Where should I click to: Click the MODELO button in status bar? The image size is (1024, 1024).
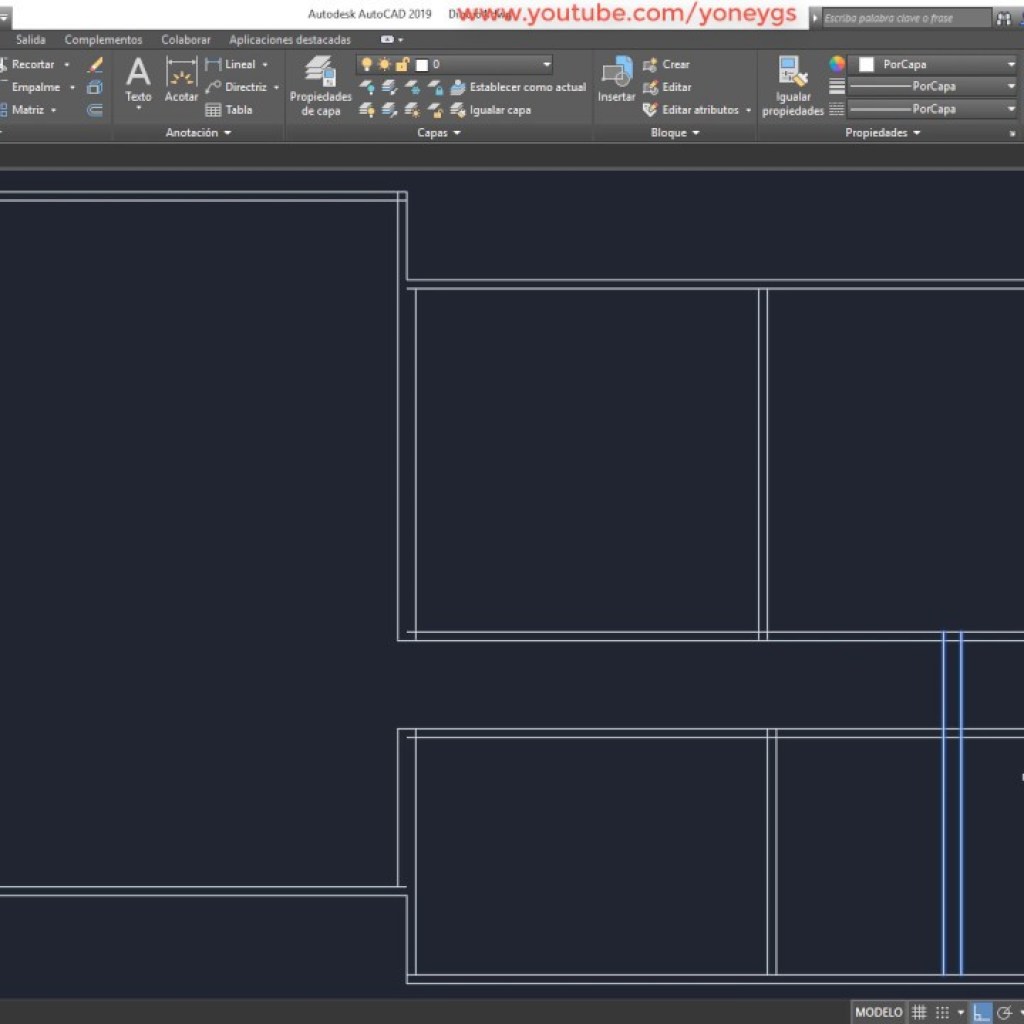[878, 1011]
